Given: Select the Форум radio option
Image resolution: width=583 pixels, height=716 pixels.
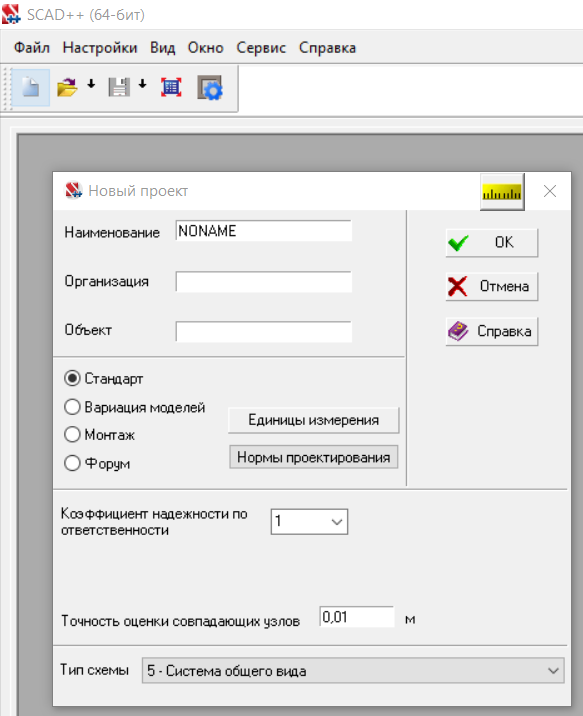Looking at the screenshot, I should pyautogui.click(x=72, y=463).
